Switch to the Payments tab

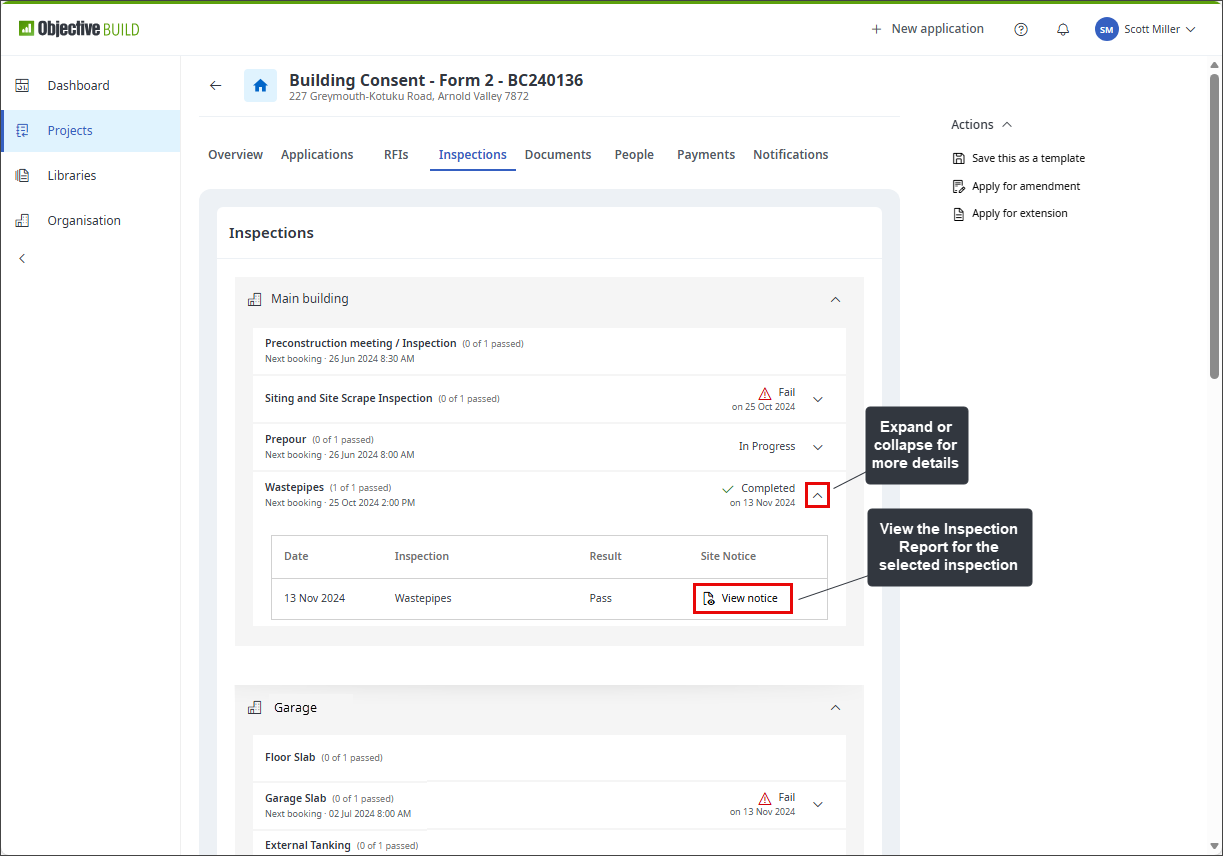click(706, 155)
